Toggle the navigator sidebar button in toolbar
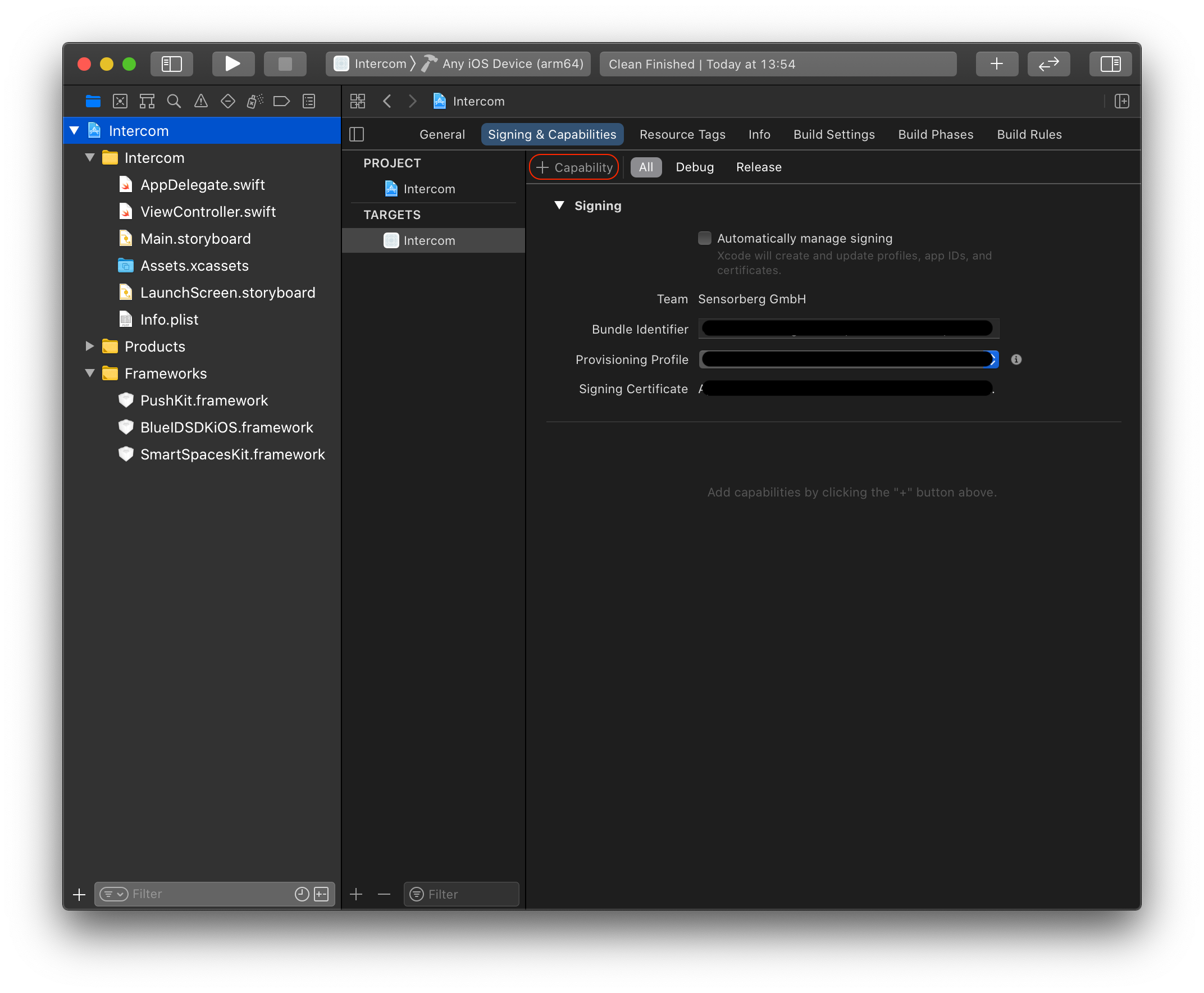 click(x=172, y=63)
